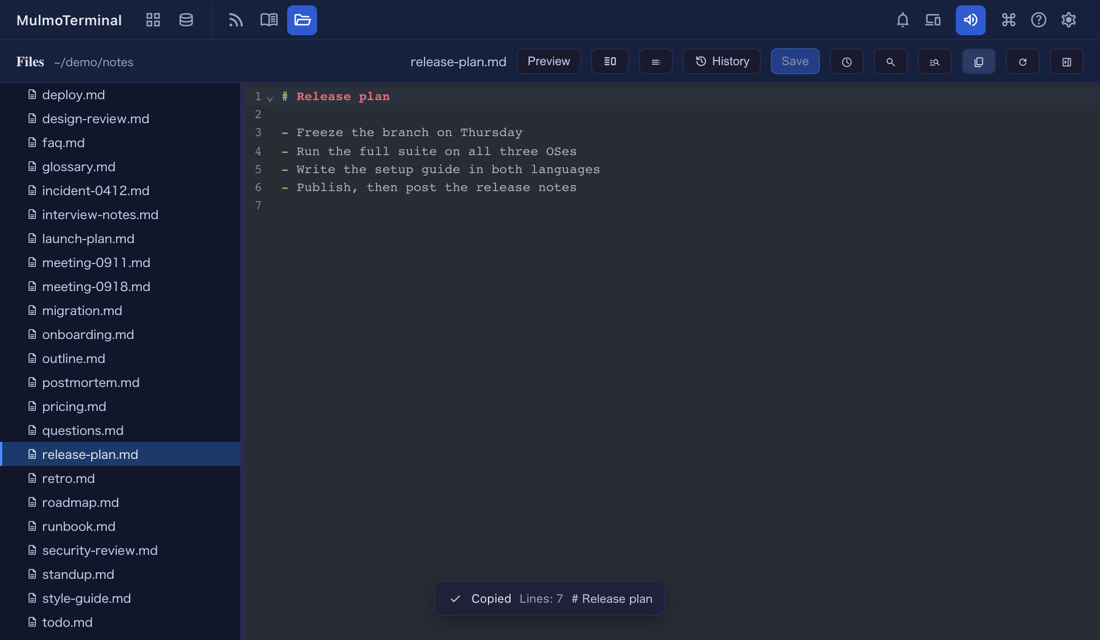Viewport: 1100px width, 640px height.
Task: Open todo.md
Action: (120, 622)
